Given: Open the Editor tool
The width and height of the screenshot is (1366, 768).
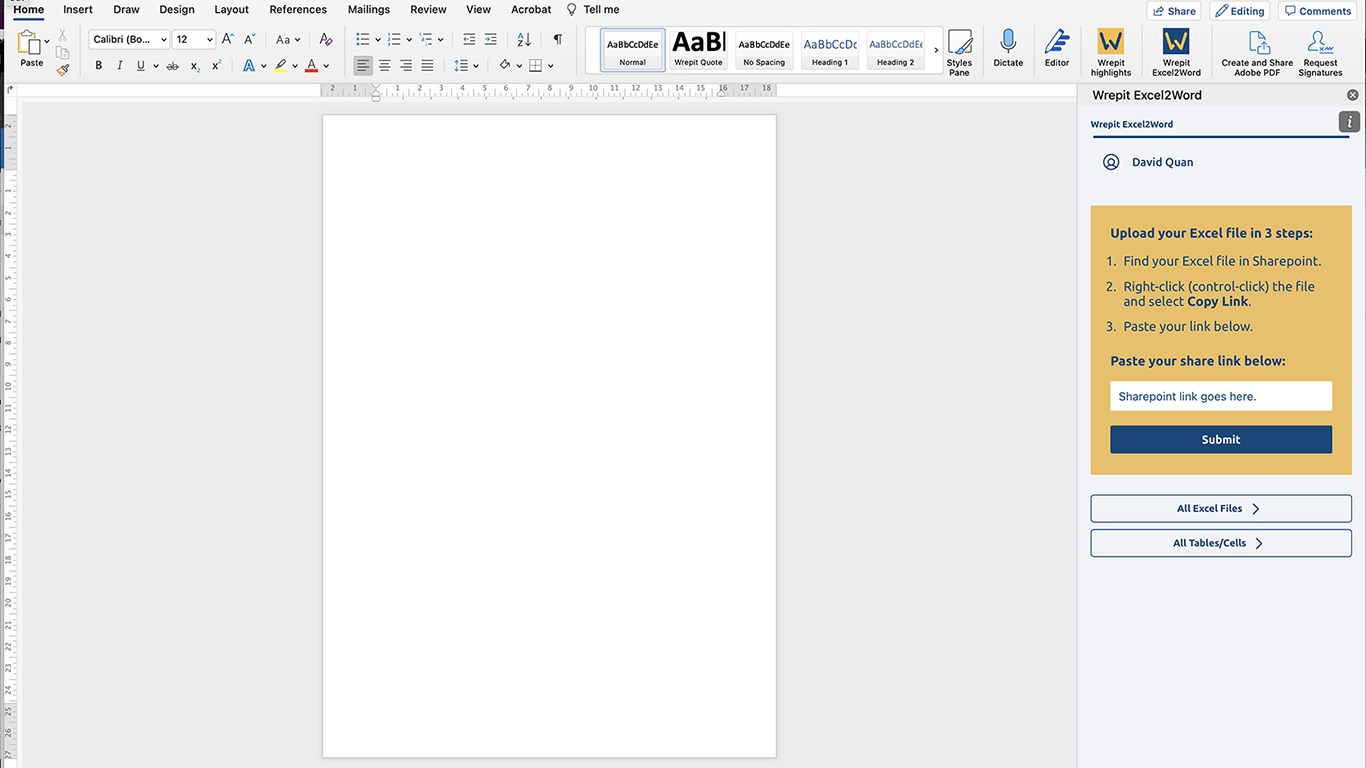Looking at the screenshot, I should 1057,49.
